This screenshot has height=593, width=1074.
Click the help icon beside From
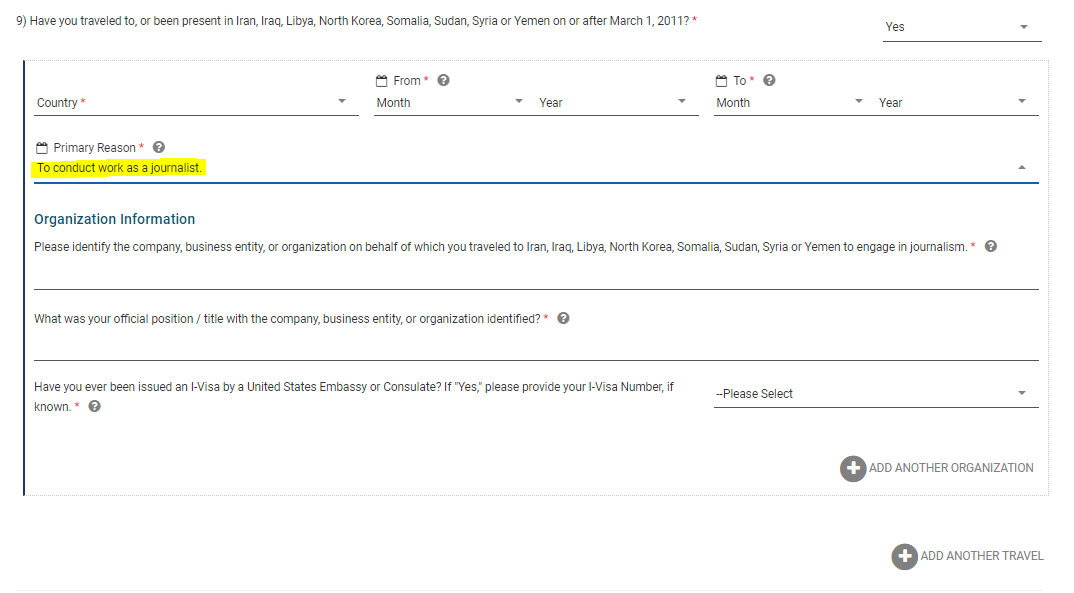[x=444, y=80]
